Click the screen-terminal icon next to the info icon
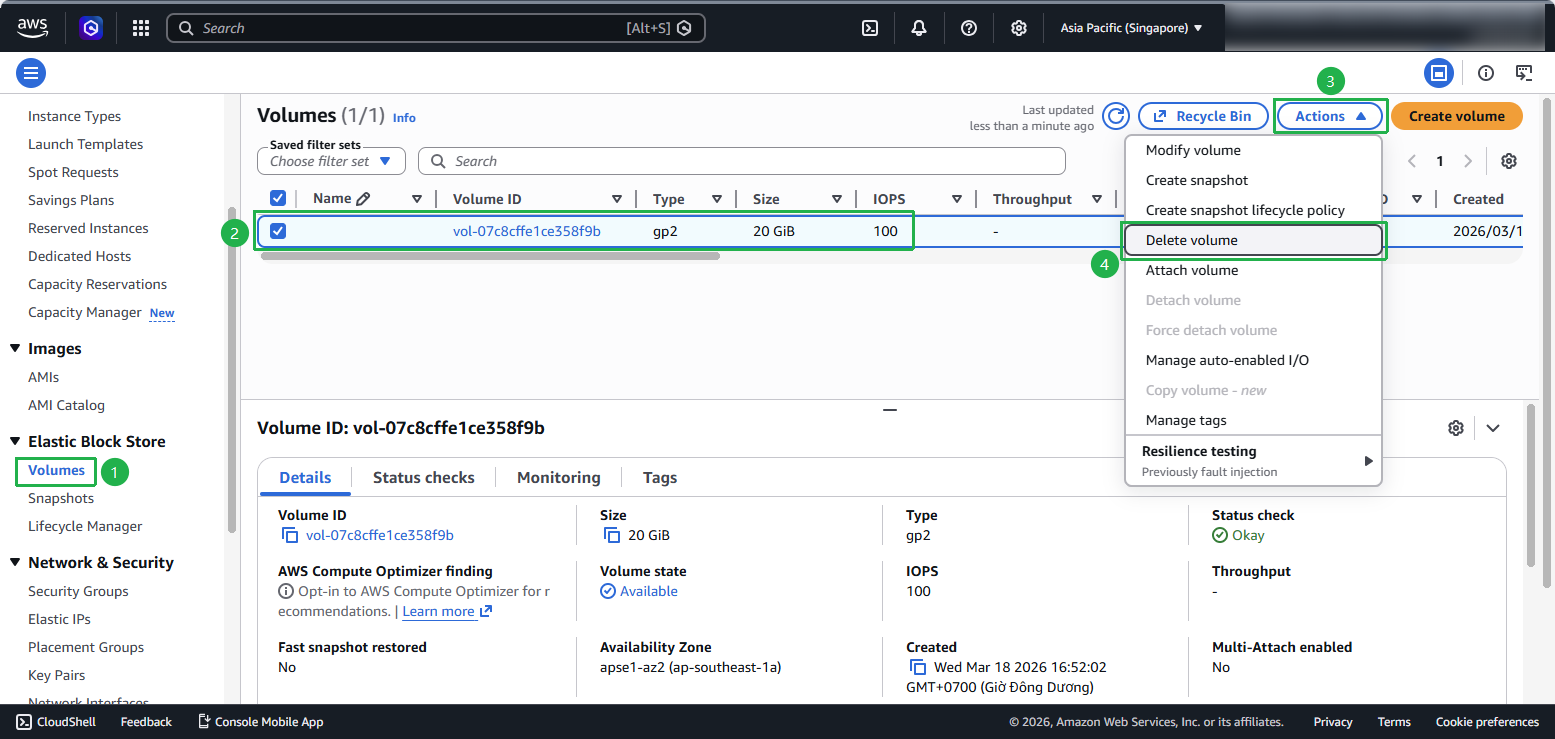The width and height of the screenshot is (1555, 739). [1524, 72]
